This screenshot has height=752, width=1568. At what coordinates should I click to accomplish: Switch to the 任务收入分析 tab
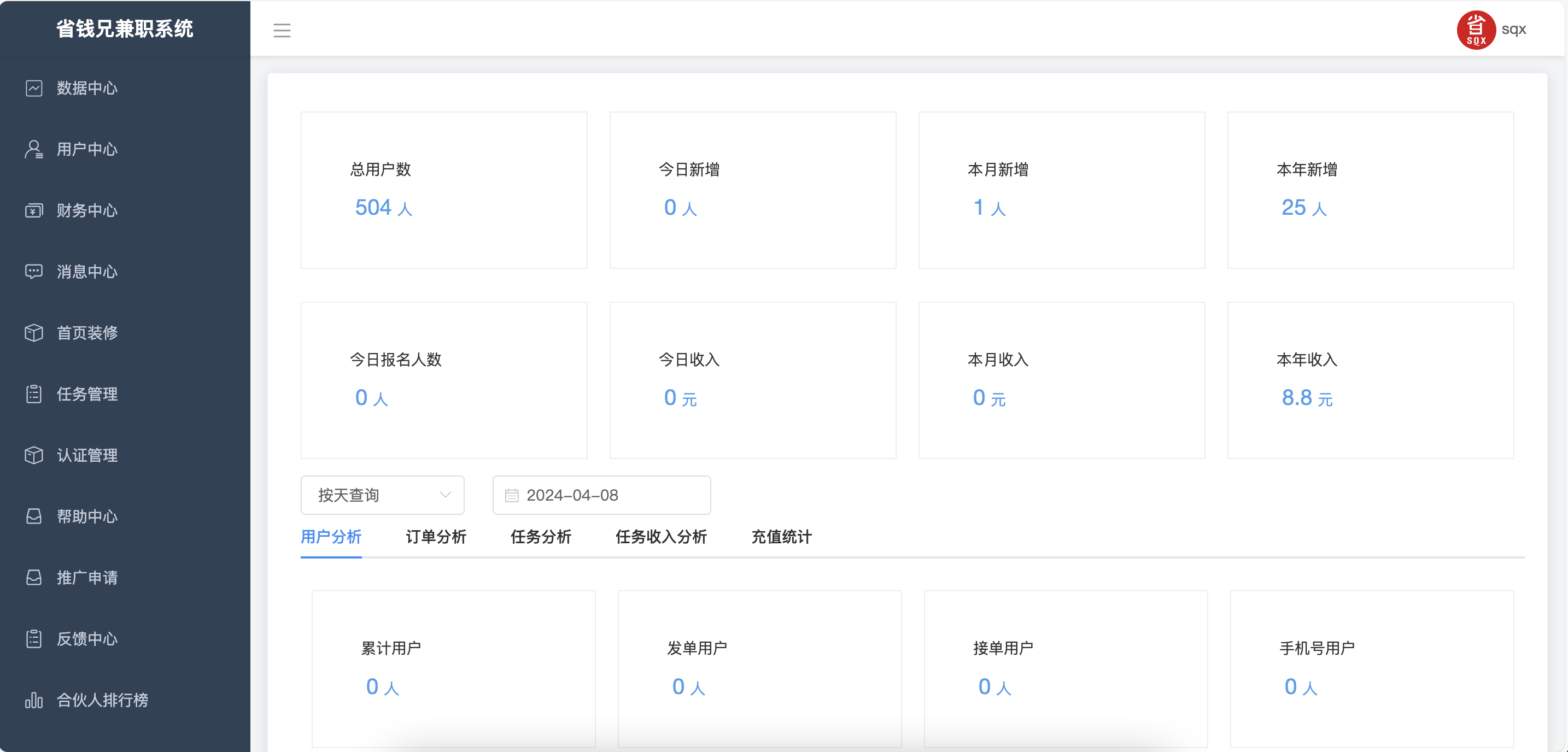(x=661, y=537)
